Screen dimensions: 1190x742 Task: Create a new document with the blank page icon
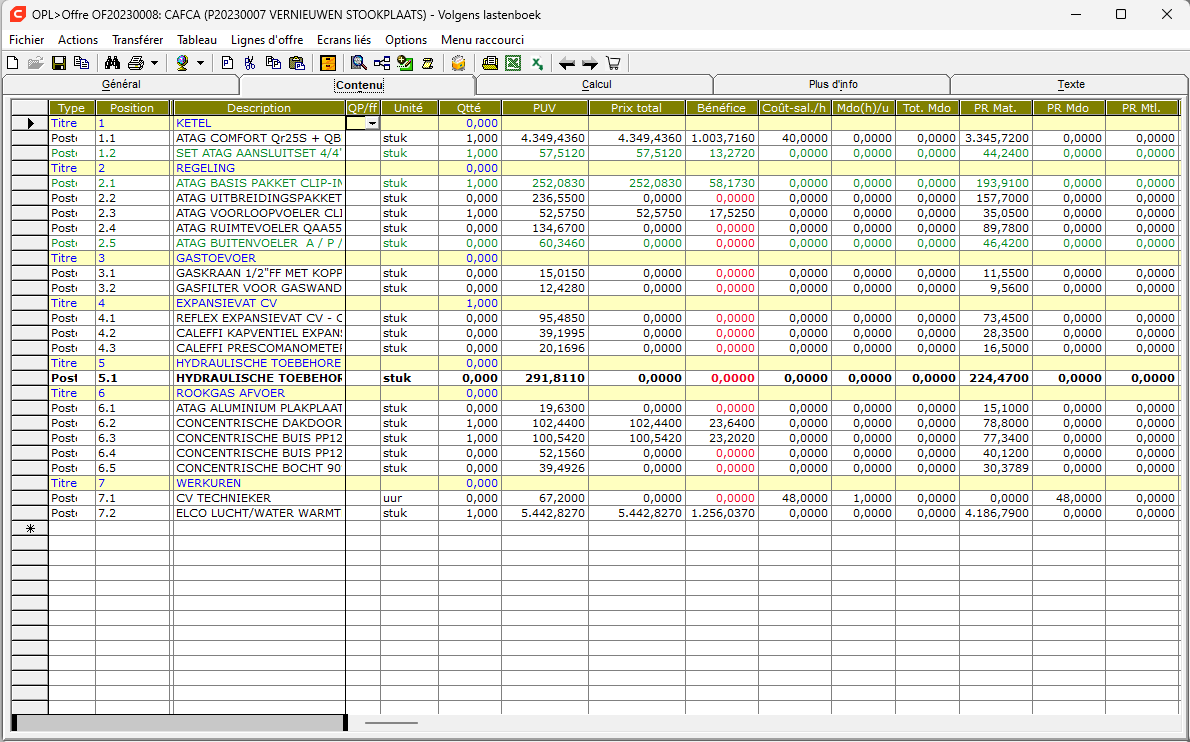click(x=12, y=63)
